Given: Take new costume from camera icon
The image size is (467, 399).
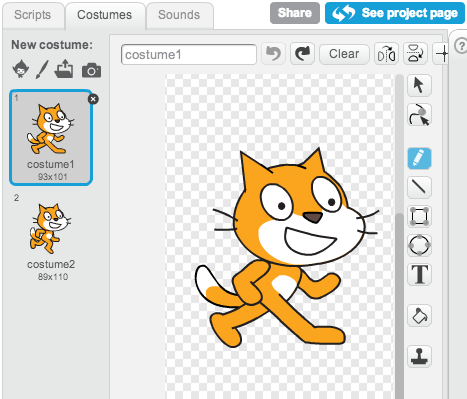Looking at the screenshot, I should [x=91, y=70].
